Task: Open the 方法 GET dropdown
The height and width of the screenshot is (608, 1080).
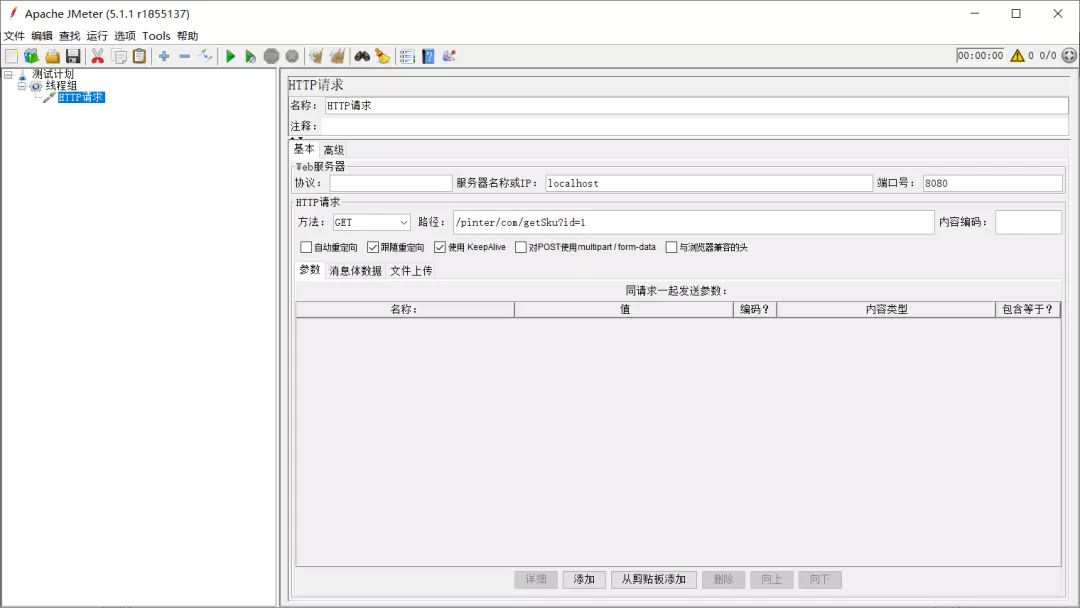Action: [371, 222]
